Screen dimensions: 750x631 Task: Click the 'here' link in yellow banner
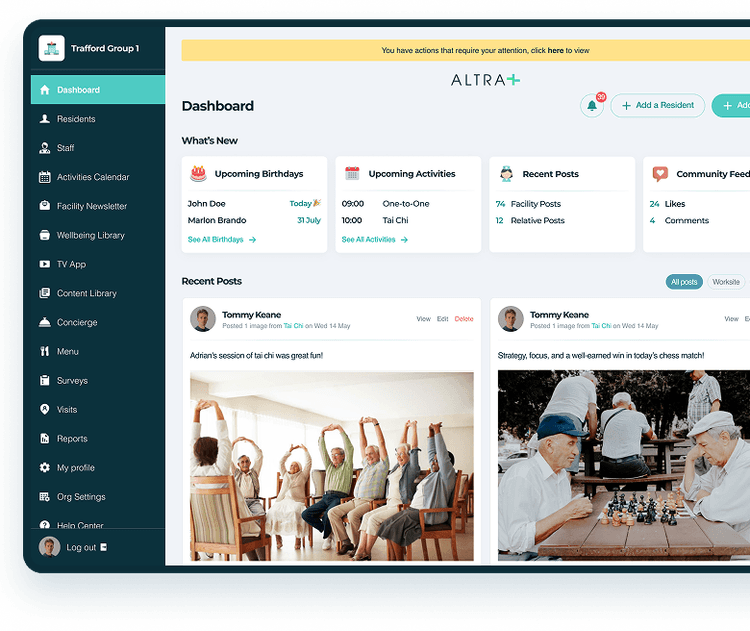[555, 50]
